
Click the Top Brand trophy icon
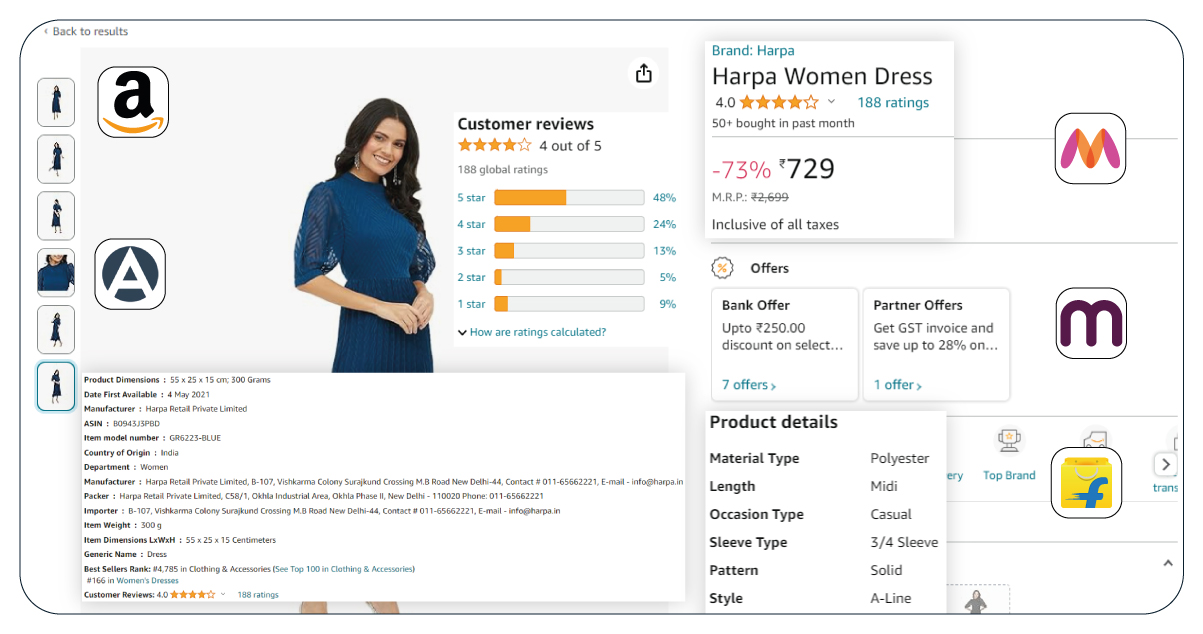pyautogui.click(x=1008, y=441)
